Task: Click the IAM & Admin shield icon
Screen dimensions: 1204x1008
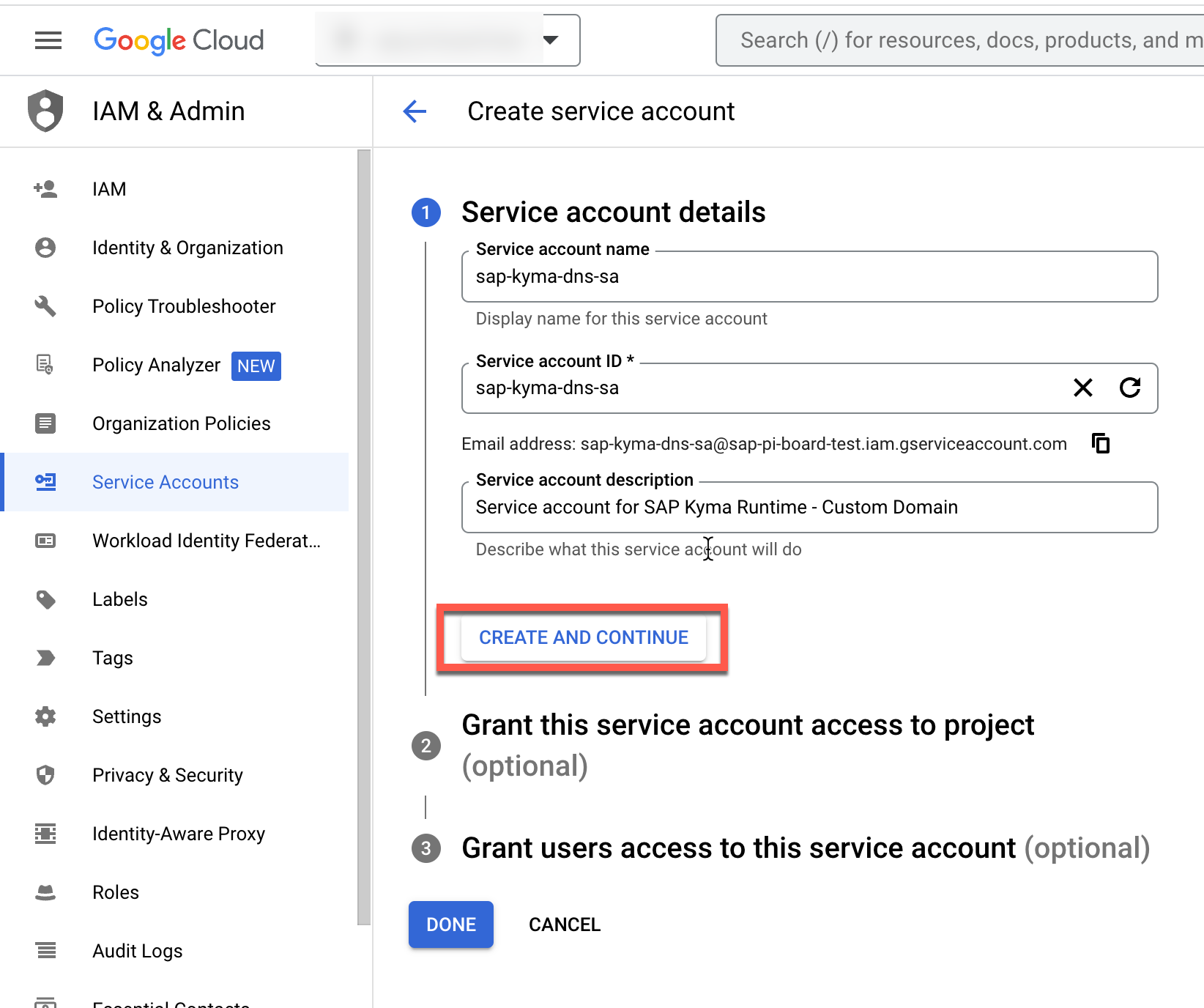Action: coord(45,111)
